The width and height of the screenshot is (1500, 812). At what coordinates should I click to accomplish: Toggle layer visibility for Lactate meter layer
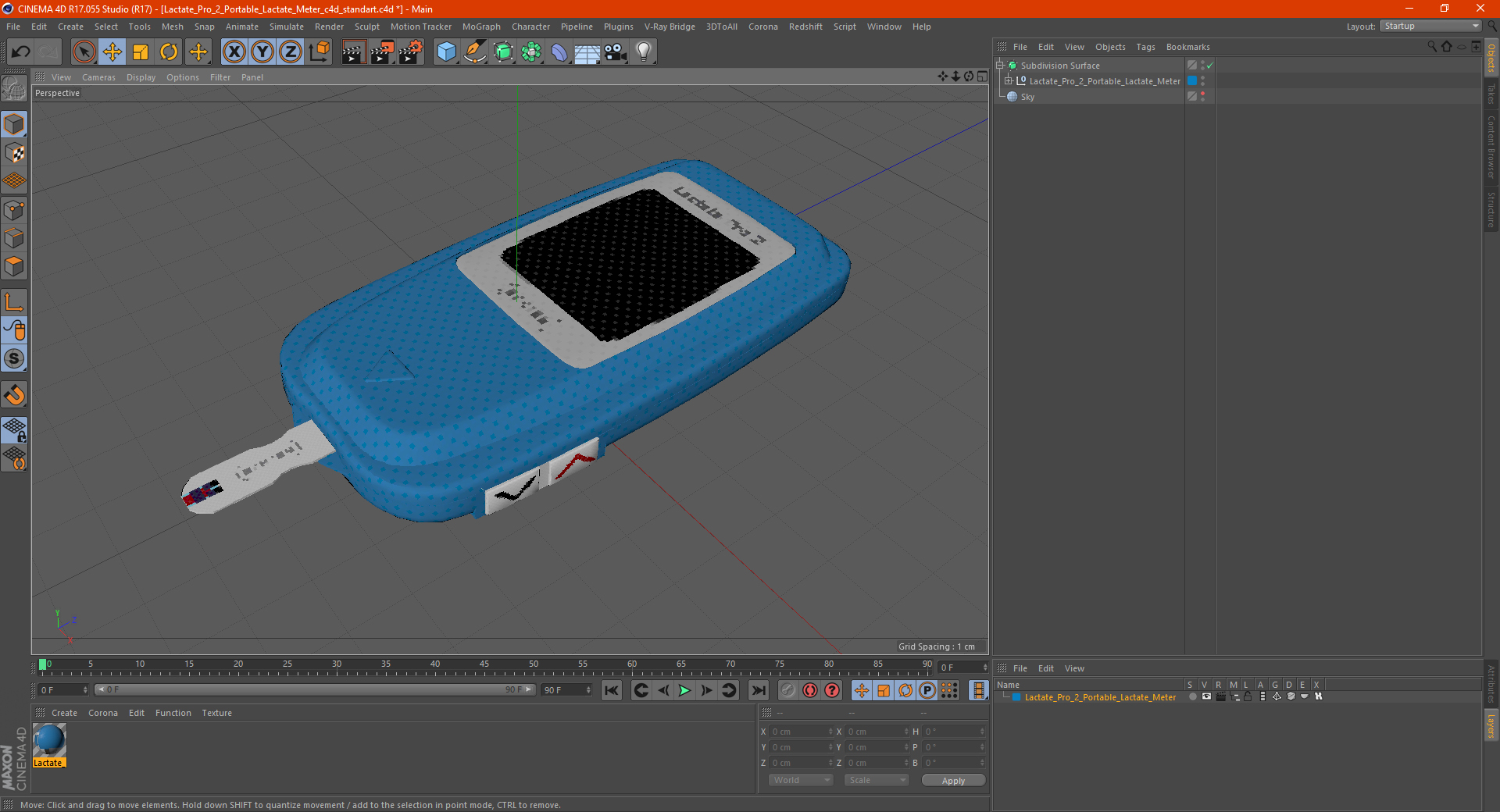click(1206, 696)
